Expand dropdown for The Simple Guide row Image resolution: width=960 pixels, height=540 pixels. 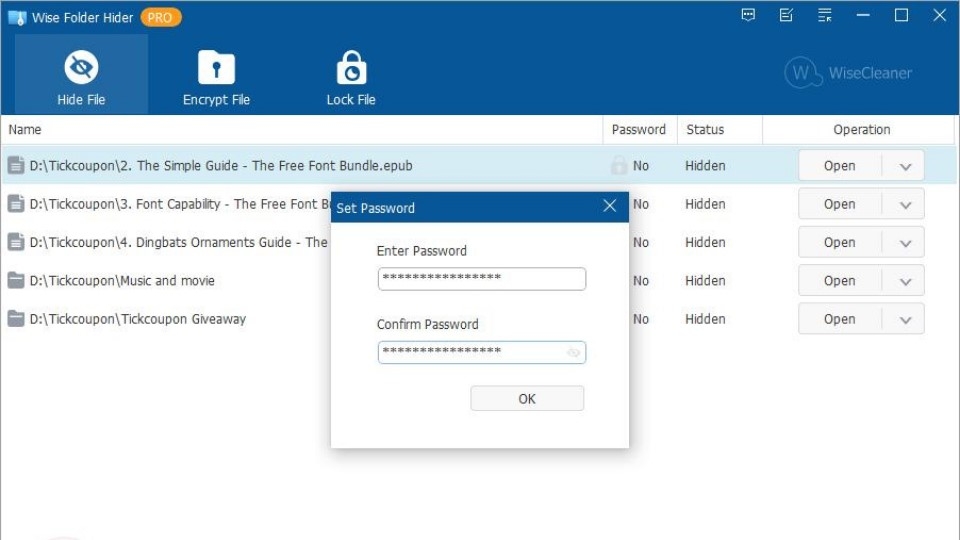coord(905,167)
